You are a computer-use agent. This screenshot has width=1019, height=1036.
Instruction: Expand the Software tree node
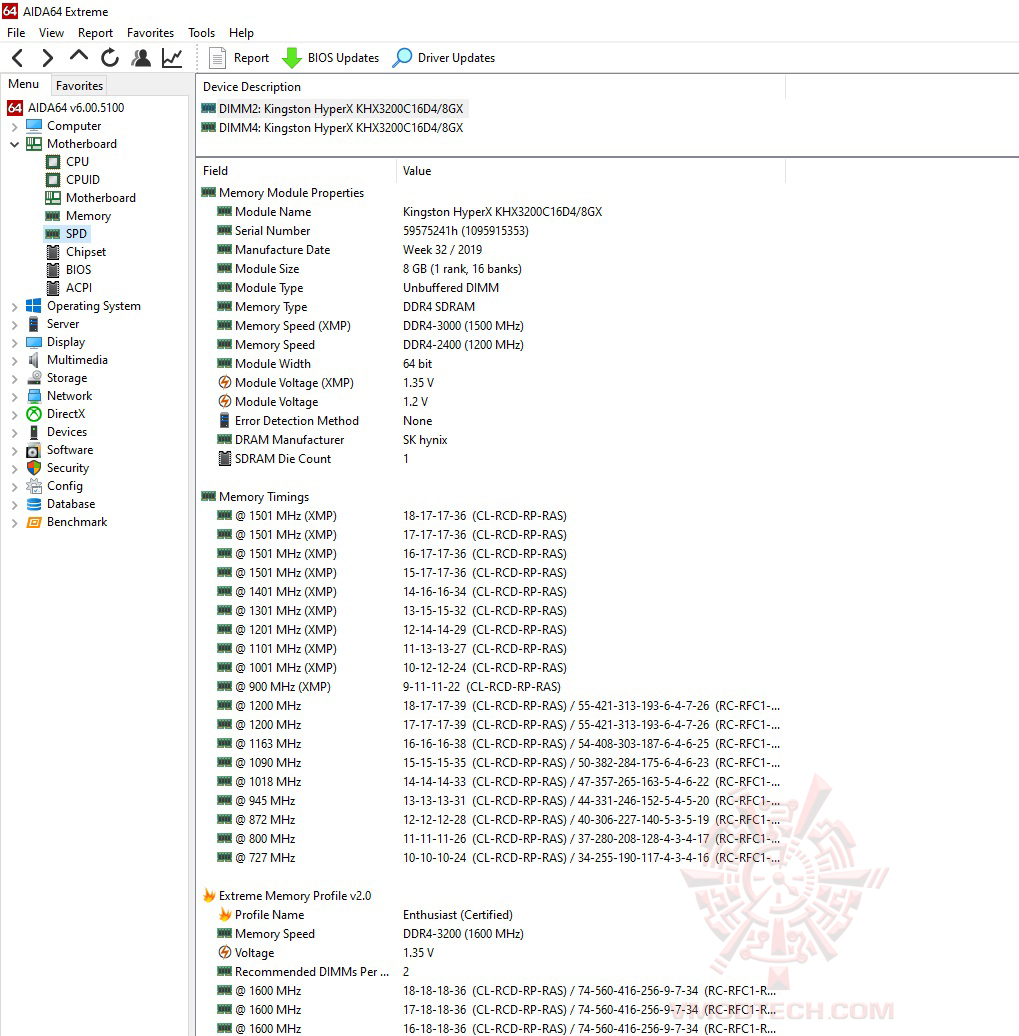pyautogui.click(x=15, y=451)
